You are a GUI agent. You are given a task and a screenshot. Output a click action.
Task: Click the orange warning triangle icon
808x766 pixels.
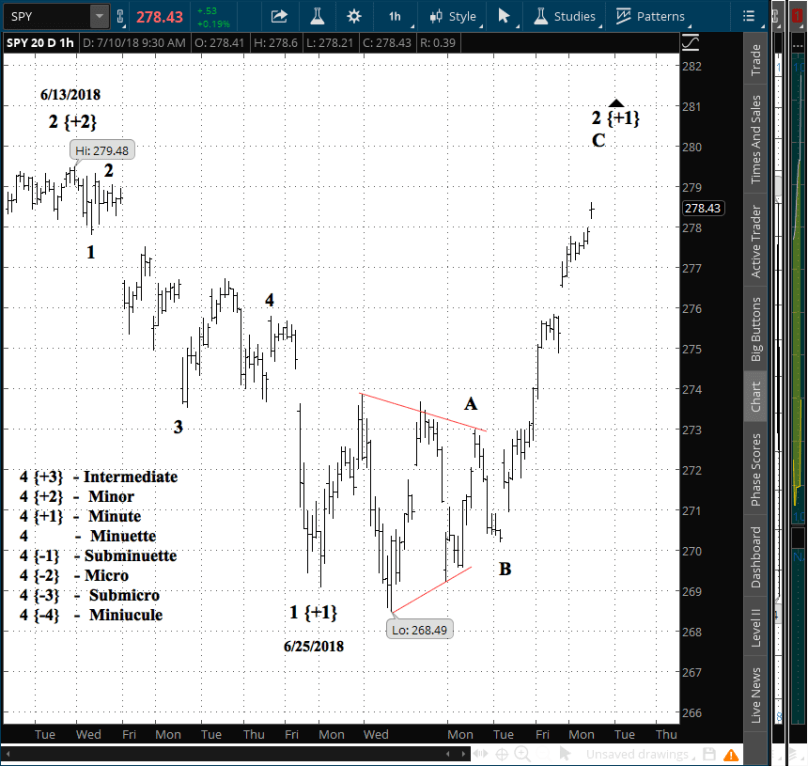tap(732, 754)
